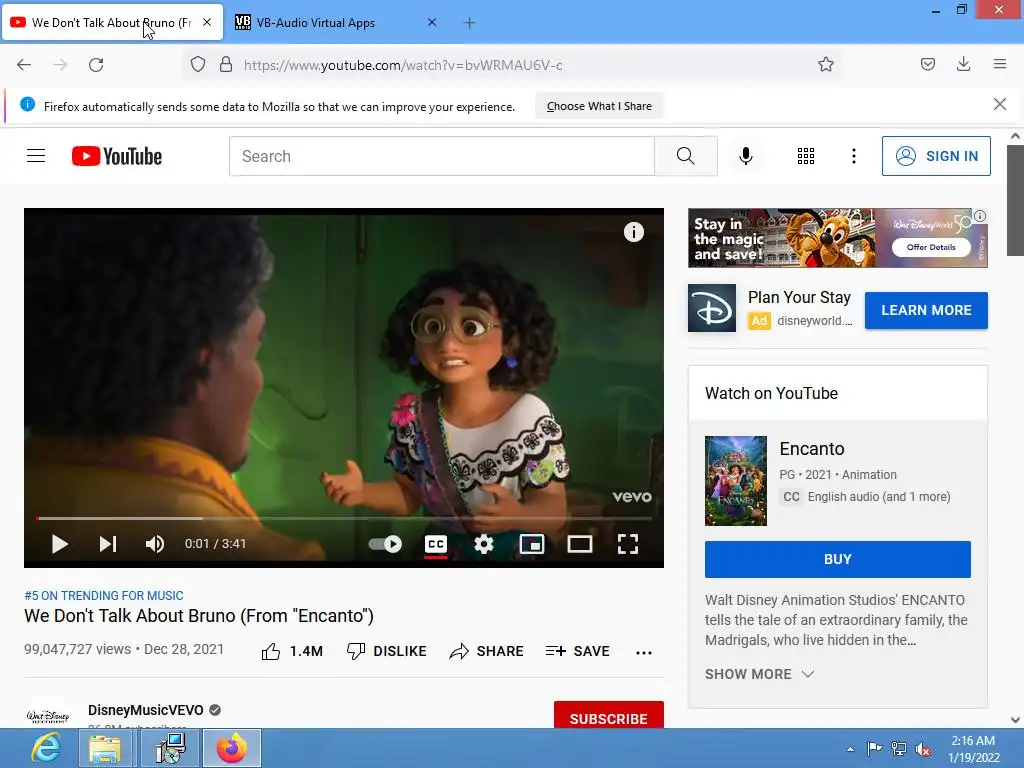Viewport: 1024px width, 768px height.
Task: Toggle closed captions (CC)
Action: click(436, 545)
